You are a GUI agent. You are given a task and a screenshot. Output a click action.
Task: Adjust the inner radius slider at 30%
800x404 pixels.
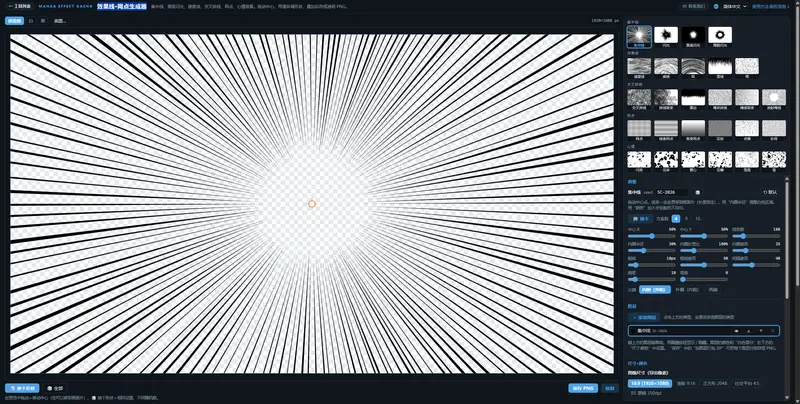(x=652, y=250)
